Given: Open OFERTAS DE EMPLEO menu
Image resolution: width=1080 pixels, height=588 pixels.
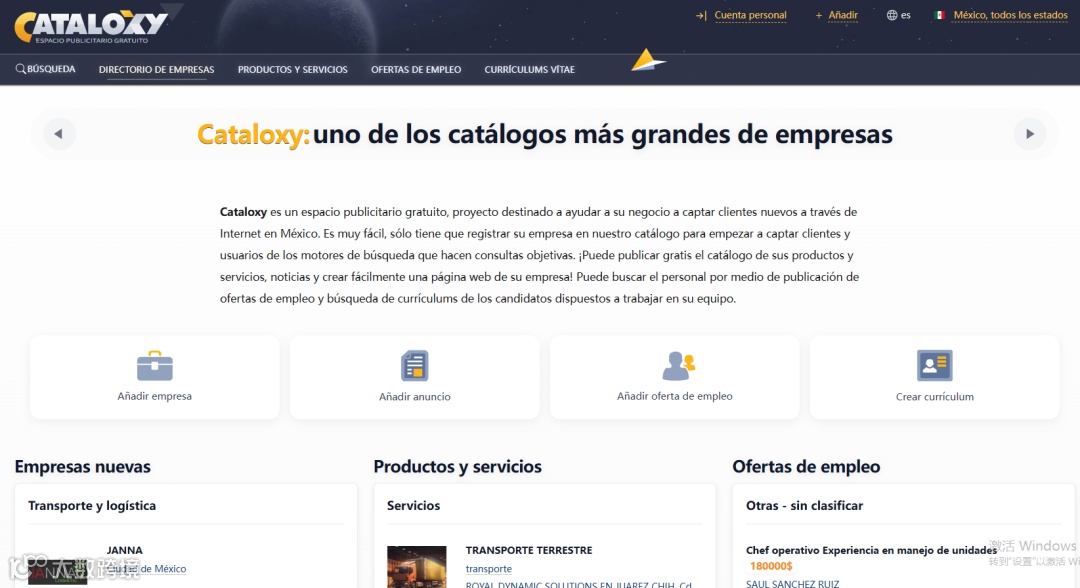Looking at the screenshot, I should 416,70.
